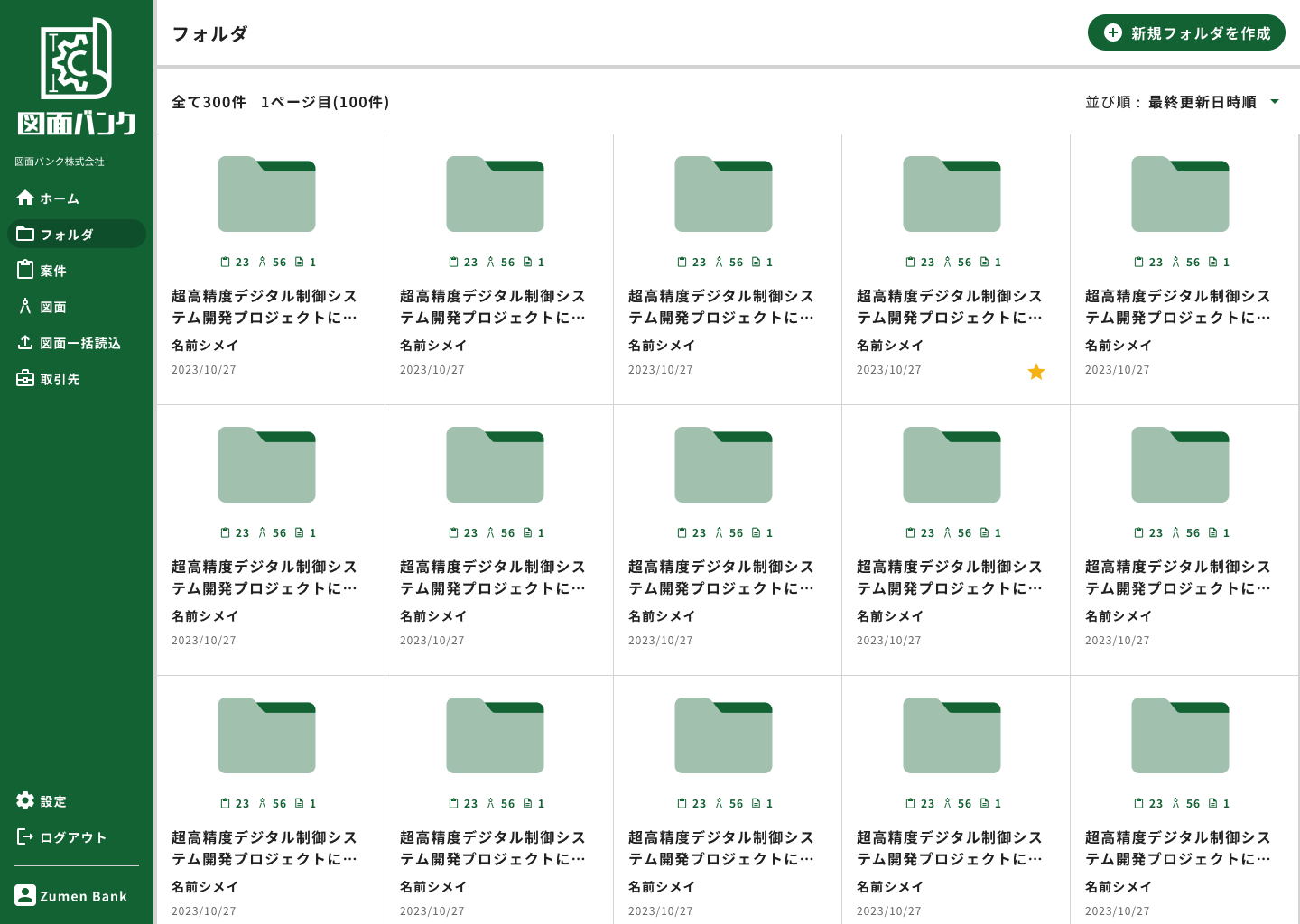Viewport: 1300px width, 924px height.
Task: Click the 図面バンク株式会社 company name
Action: (x=60, y=162)
